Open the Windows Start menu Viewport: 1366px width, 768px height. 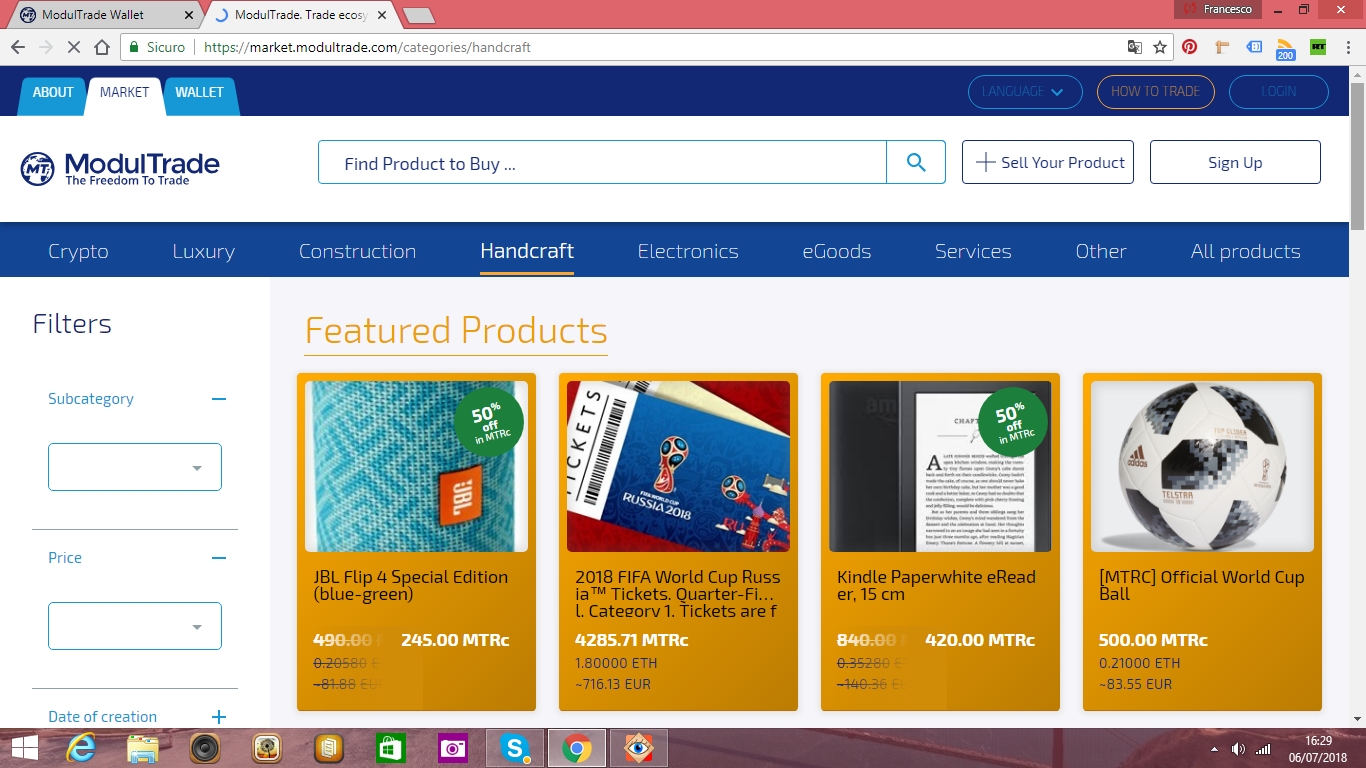[25, 748]
